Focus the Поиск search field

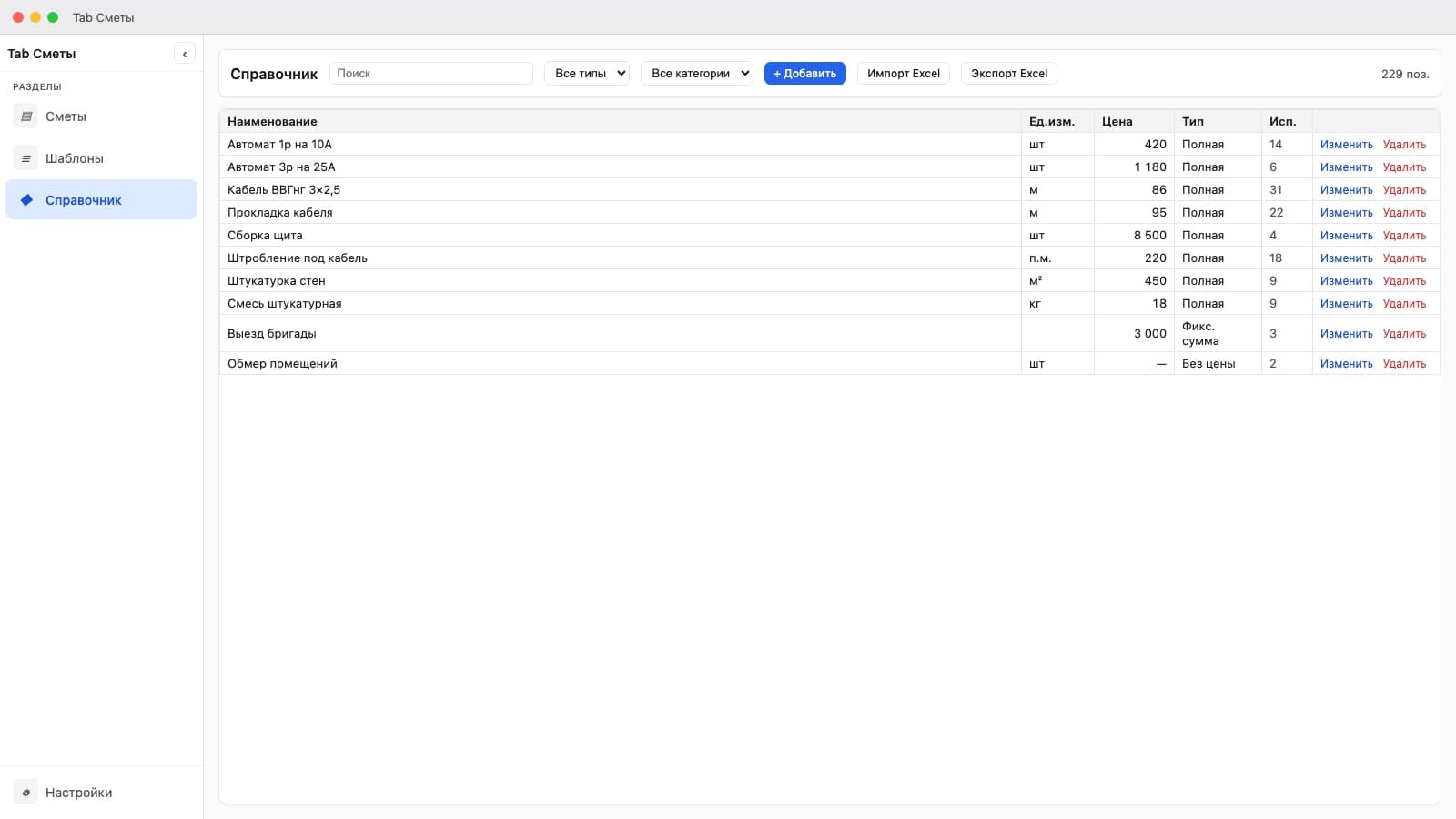point(431,74)
